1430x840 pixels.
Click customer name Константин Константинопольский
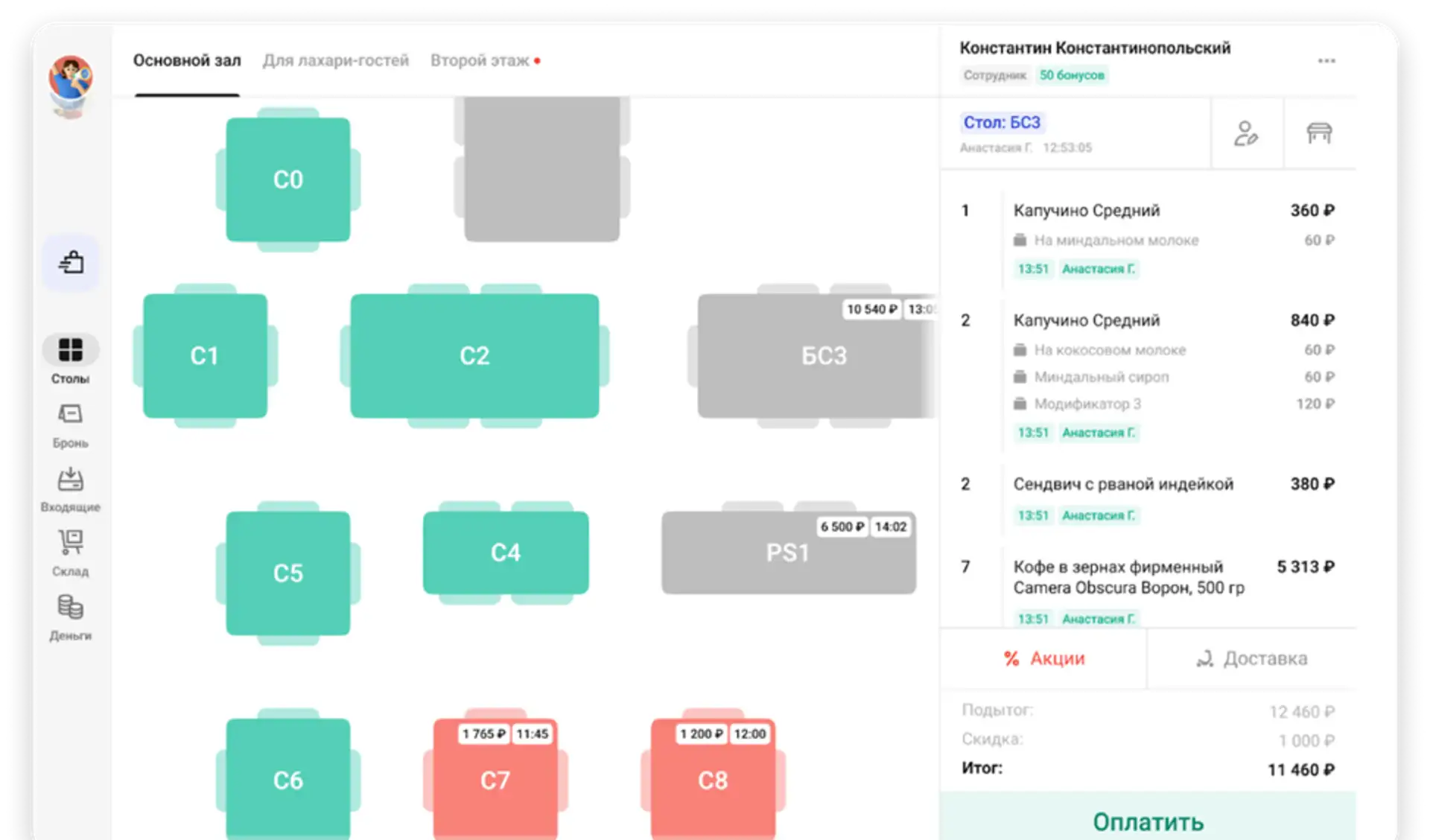click(x=1095, y=48)
